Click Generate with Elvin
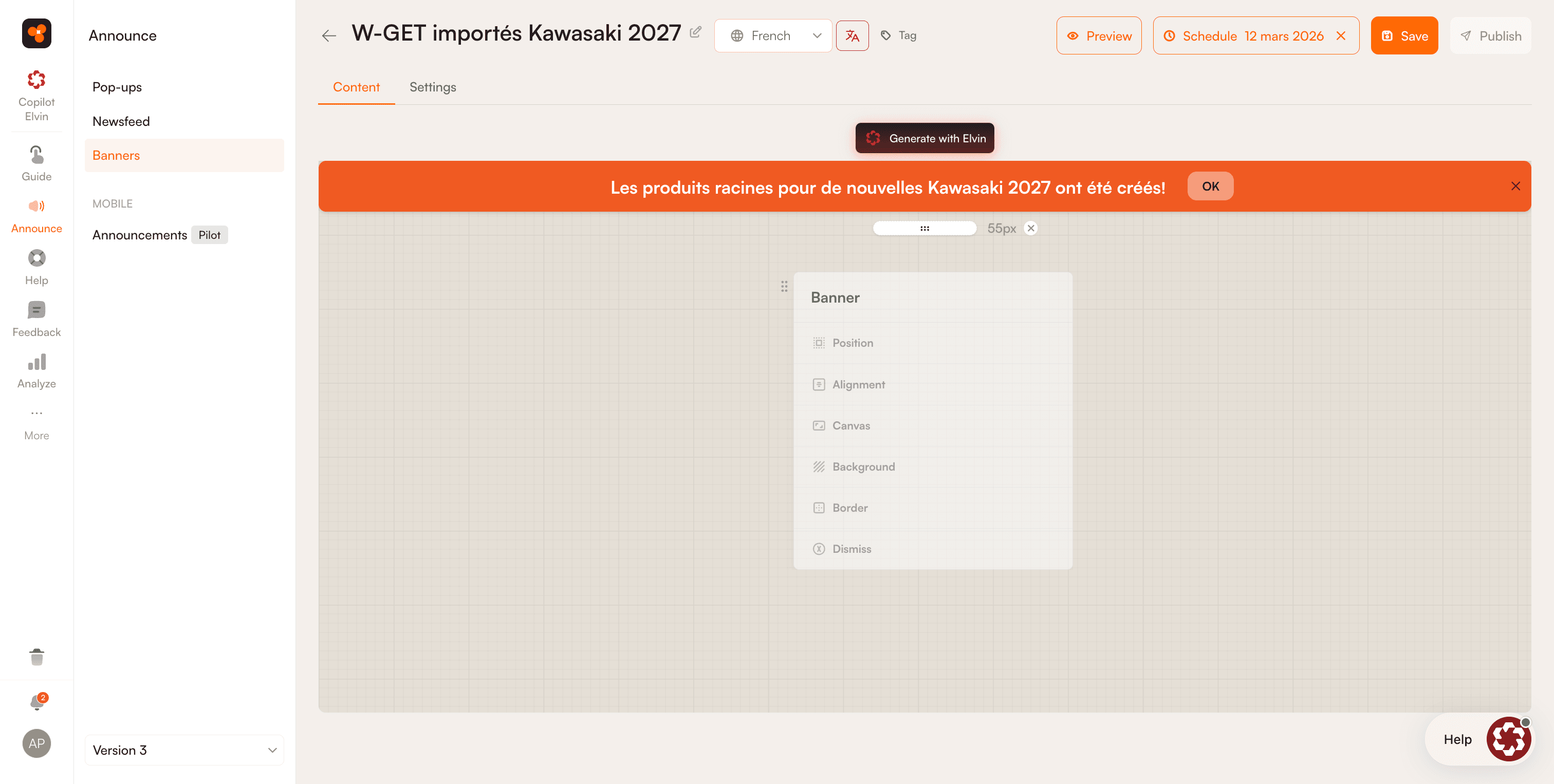Viewport: 1554px width, 784px height. [x=924, y=138]
